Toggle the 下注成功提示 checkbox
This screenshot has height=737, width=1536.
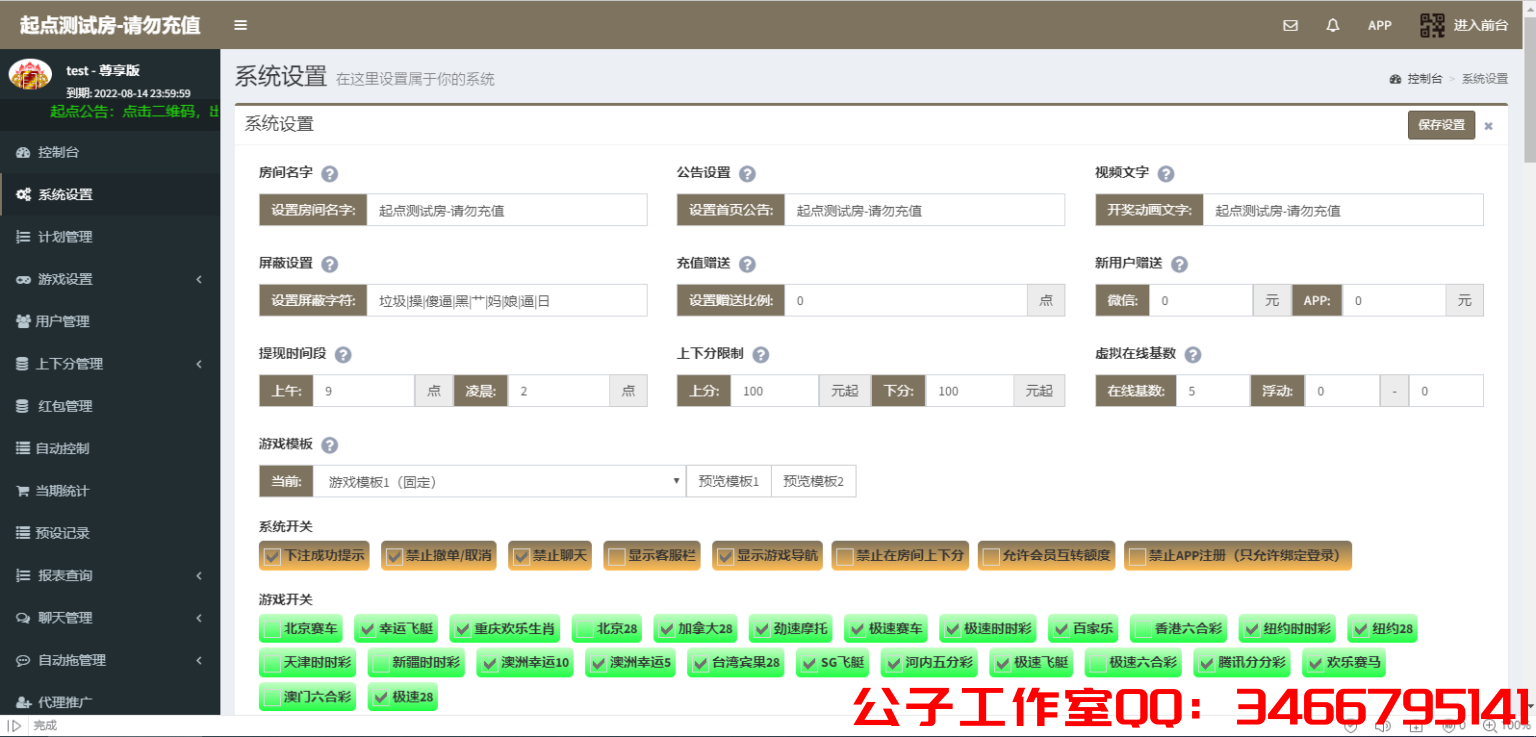(271, 556)
